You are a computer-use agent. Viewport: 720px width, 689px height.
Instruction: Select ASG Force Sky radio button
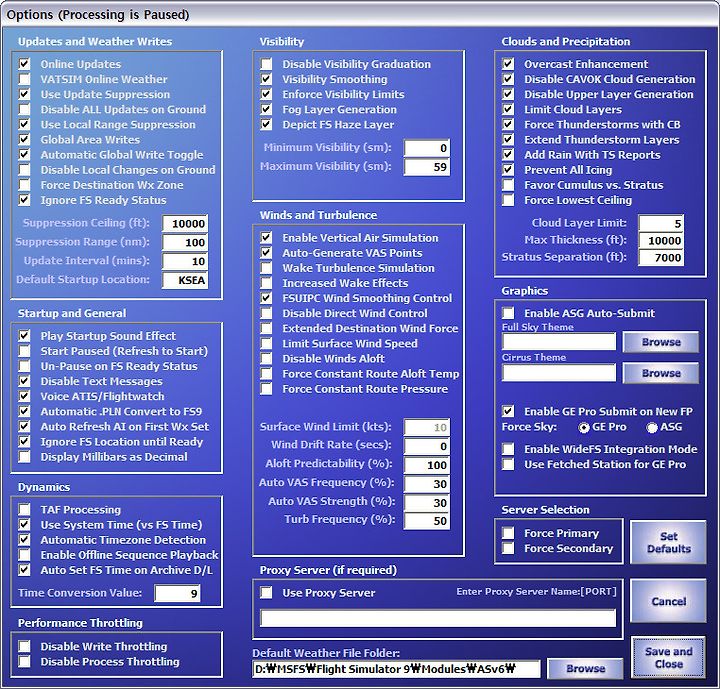click(x=652, y=427)
